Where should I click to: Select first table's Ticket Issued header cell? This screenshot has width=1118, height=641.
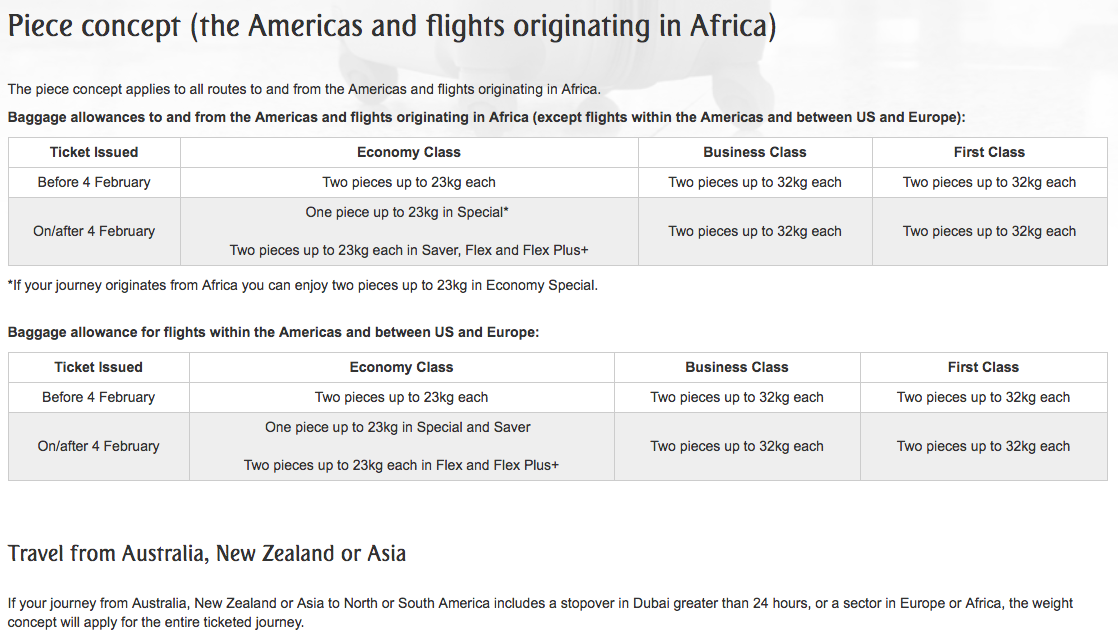click(94, 152)
